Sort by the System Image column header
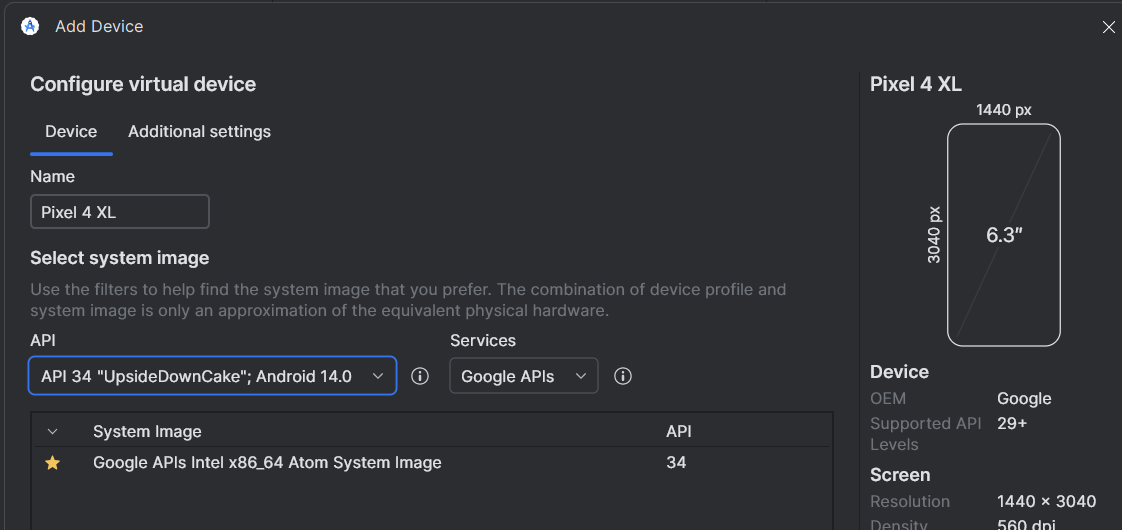Viewport: 1122px width, 530px height. click(147, 432)
